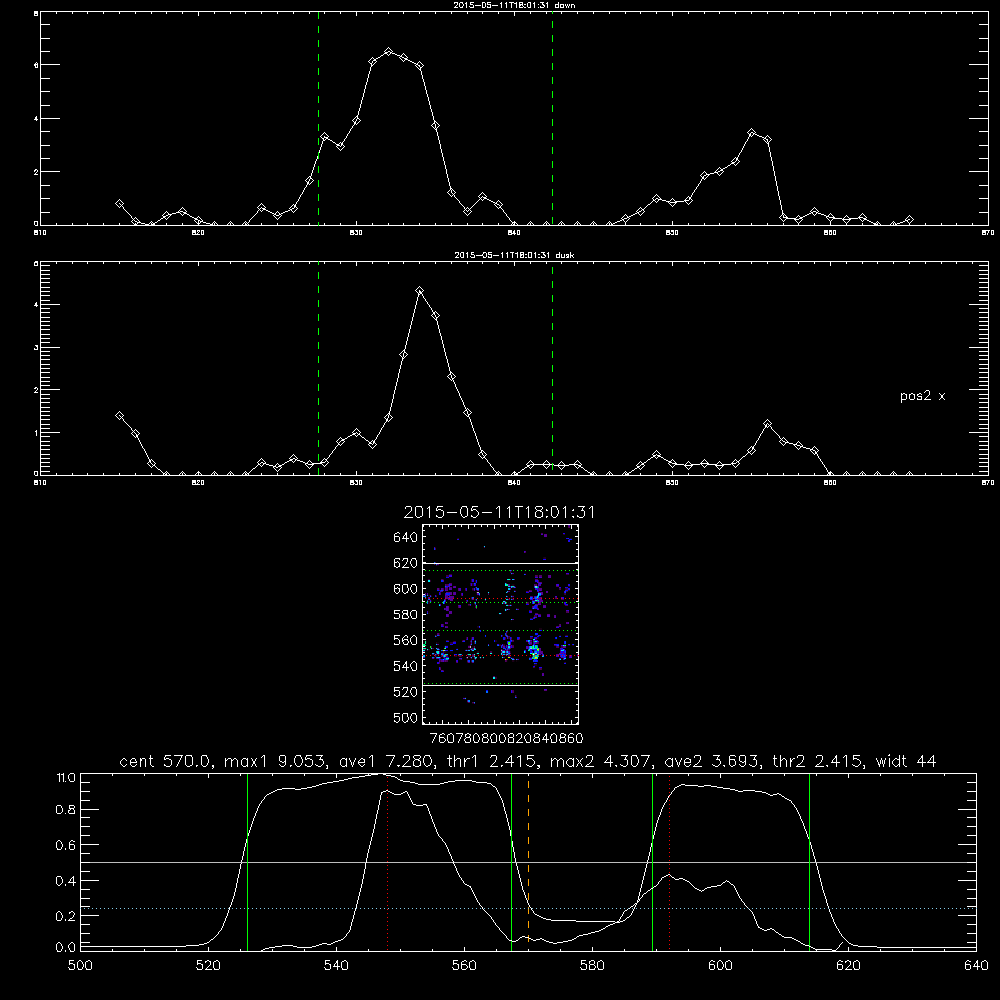The height and width of the screenshot is (1000, 1000).
Task: Select the left green dashed line in dusk plot
Action: (318, 369)
